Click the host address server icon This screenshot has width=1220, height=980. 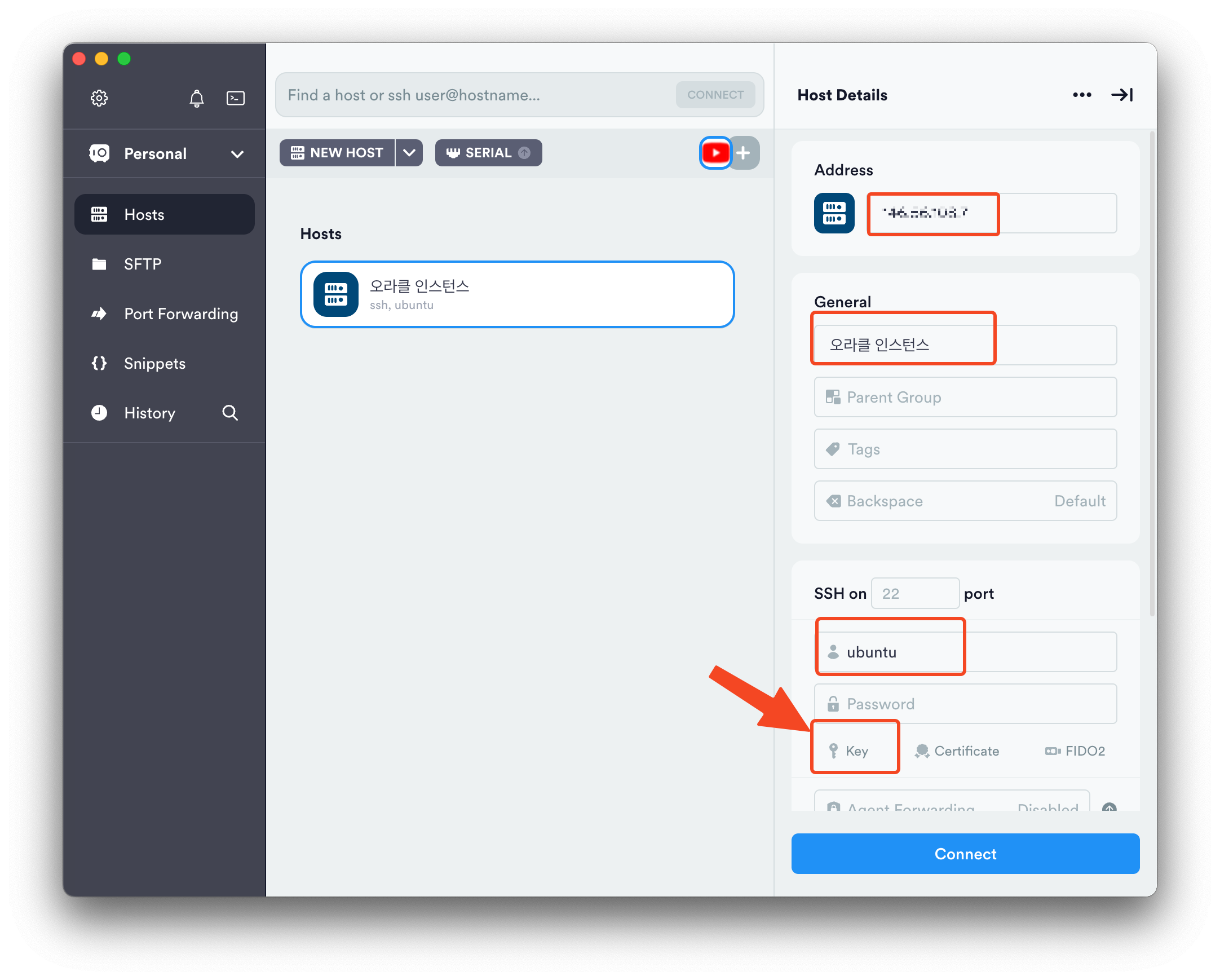pos(833,213)
